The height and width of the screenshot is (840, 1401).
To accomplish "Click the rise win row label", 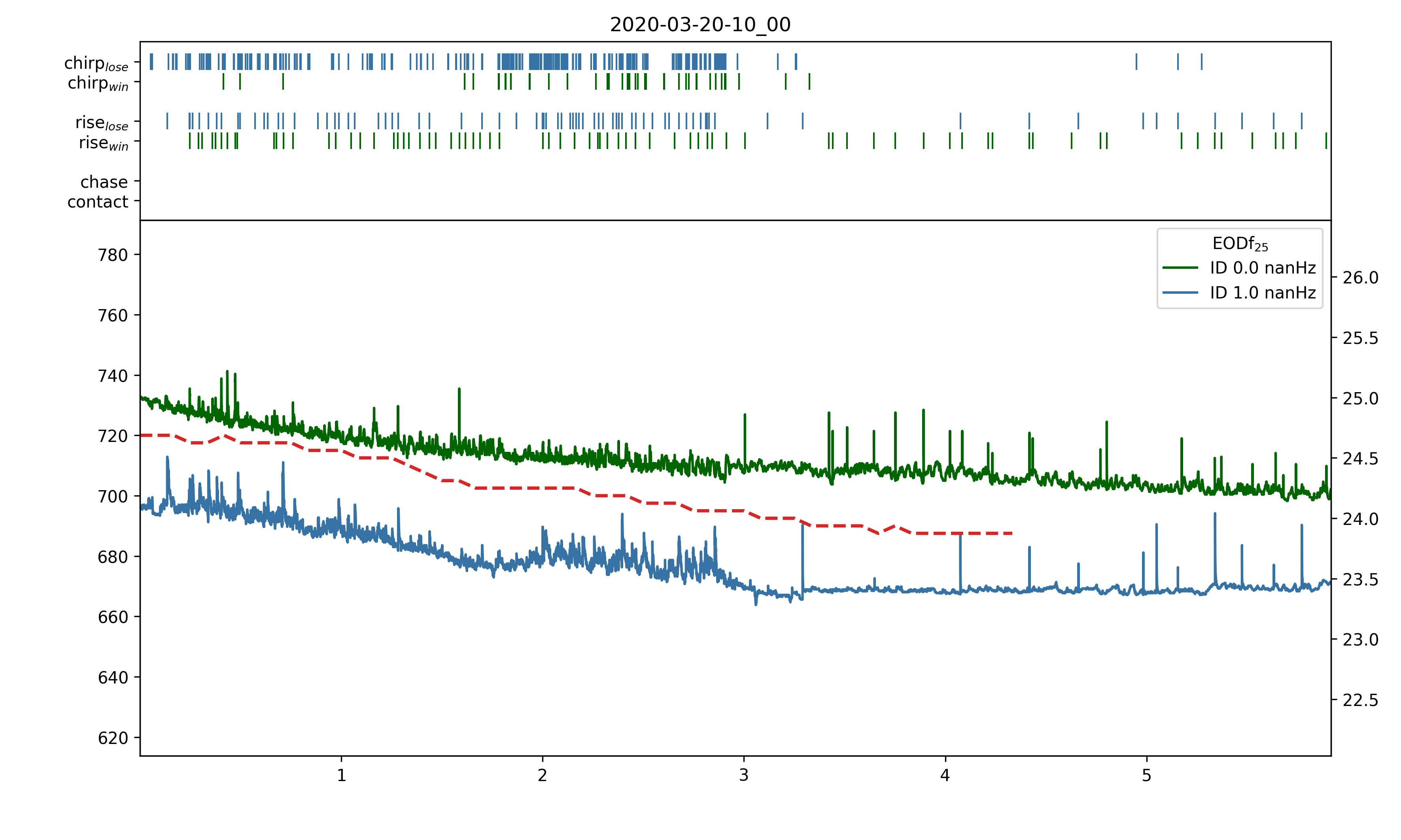I will coord(104,143).
